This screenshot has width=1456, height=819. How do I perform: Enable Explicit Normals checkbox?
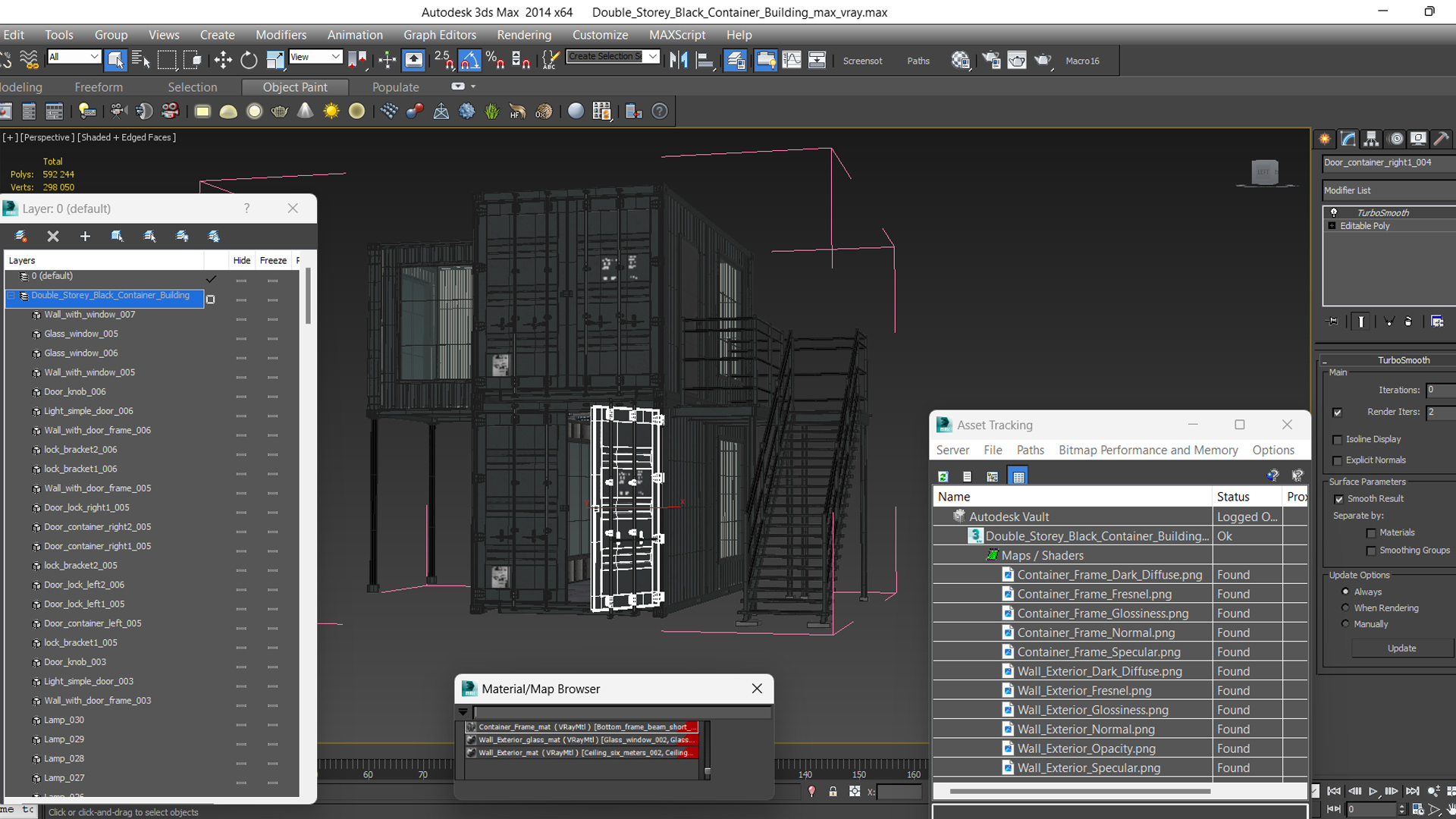coord(1338,461)
